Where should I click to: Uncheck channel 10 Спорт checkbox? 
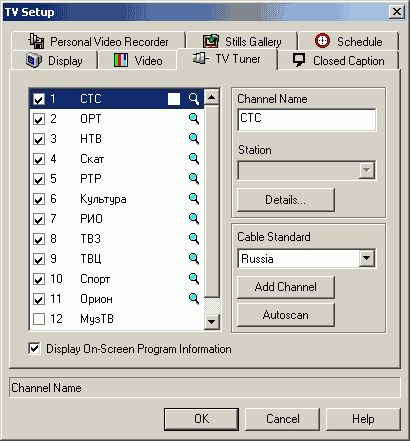click(x=39, y=279)
